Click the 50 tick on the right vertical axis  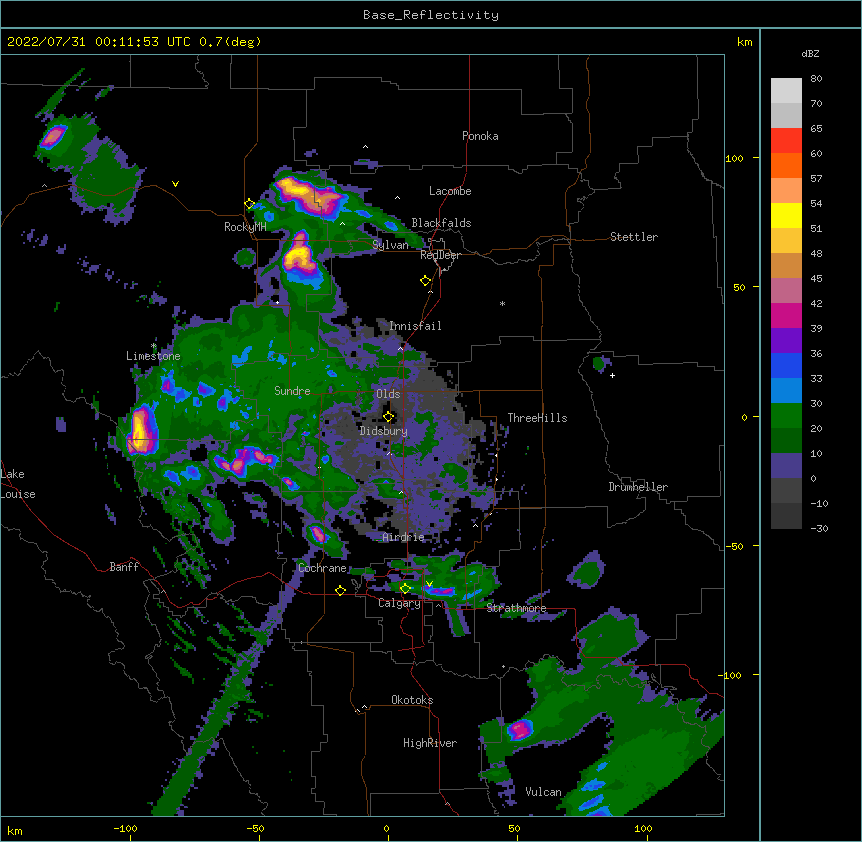click(739, 287)
